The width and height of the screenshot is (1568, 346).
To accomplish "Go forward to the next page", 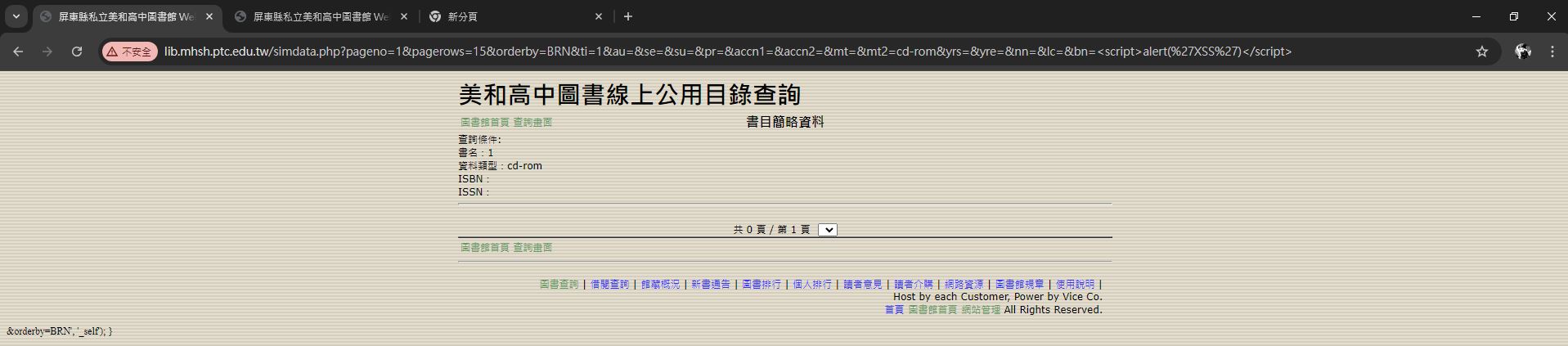I will pyautogui.click(x=47, y=52).
